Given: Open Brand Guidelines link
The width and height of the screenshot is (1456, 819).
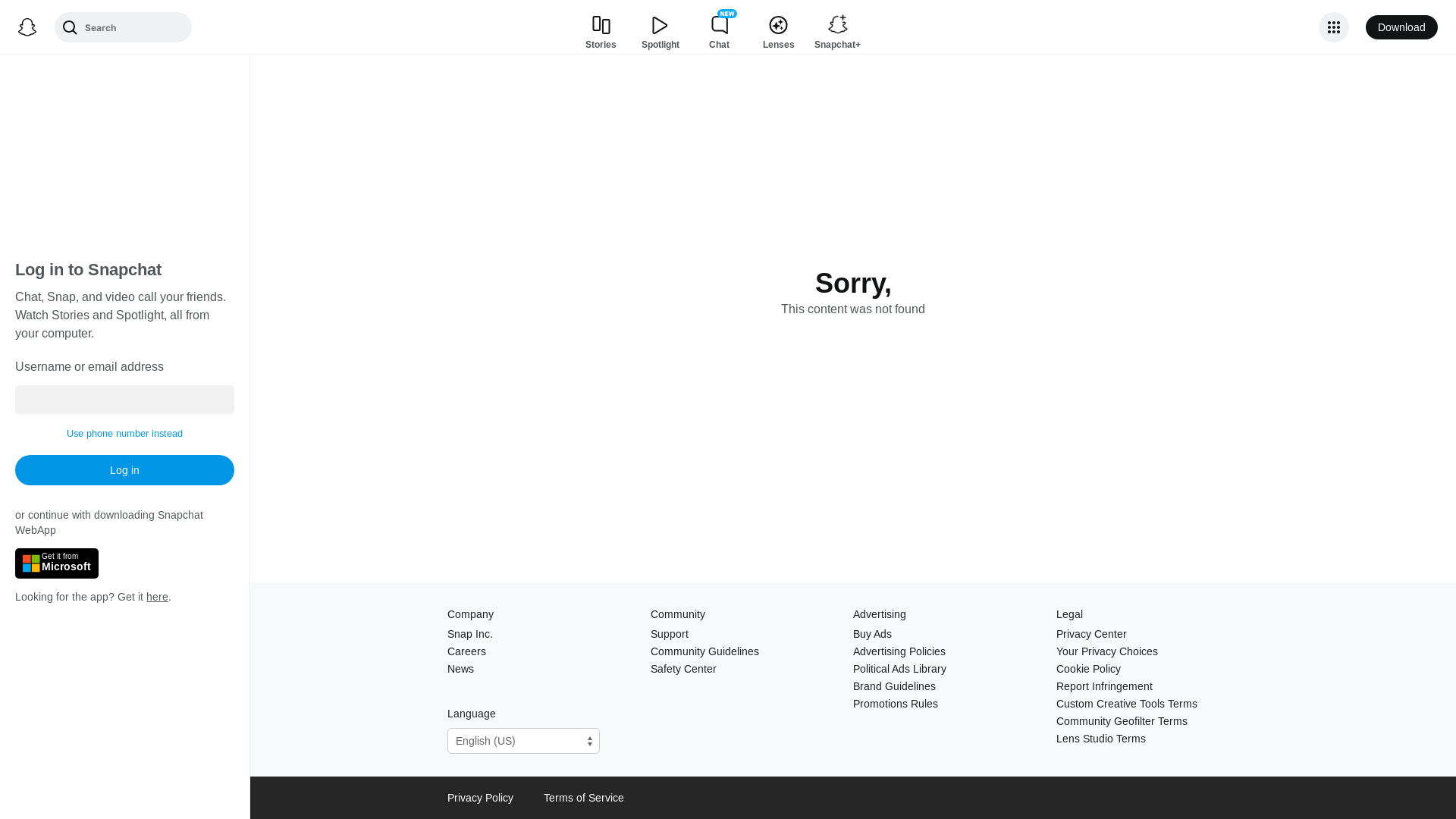Looking at the screenshot, I should pyautogui.click(x=894, y=686).
